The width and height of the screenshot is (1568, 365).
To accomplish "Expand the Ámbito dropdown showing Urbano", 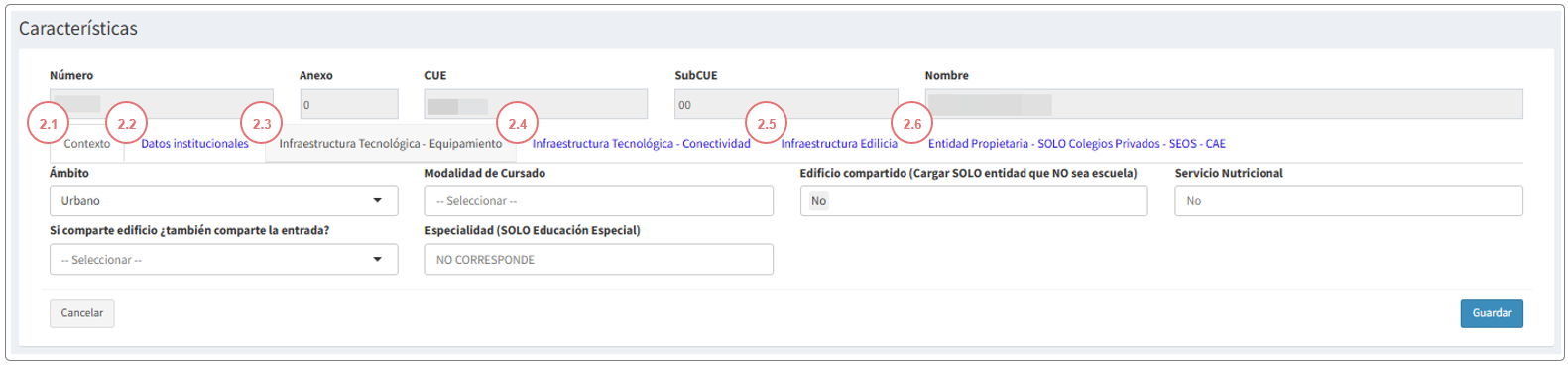I will (x=223, y=201).
